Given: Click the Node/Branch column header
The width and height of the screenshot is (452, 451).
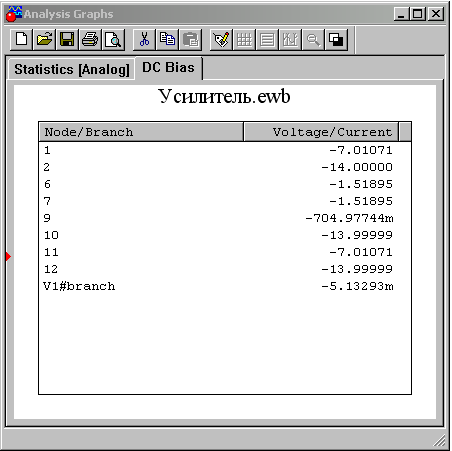Looking at the screenshot, I should coord(141,132).
